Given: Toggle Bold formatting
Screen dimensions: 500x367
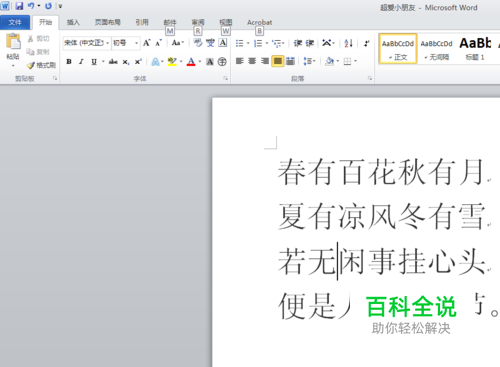Looking at the screenshot, I should (x=69, y=62).
